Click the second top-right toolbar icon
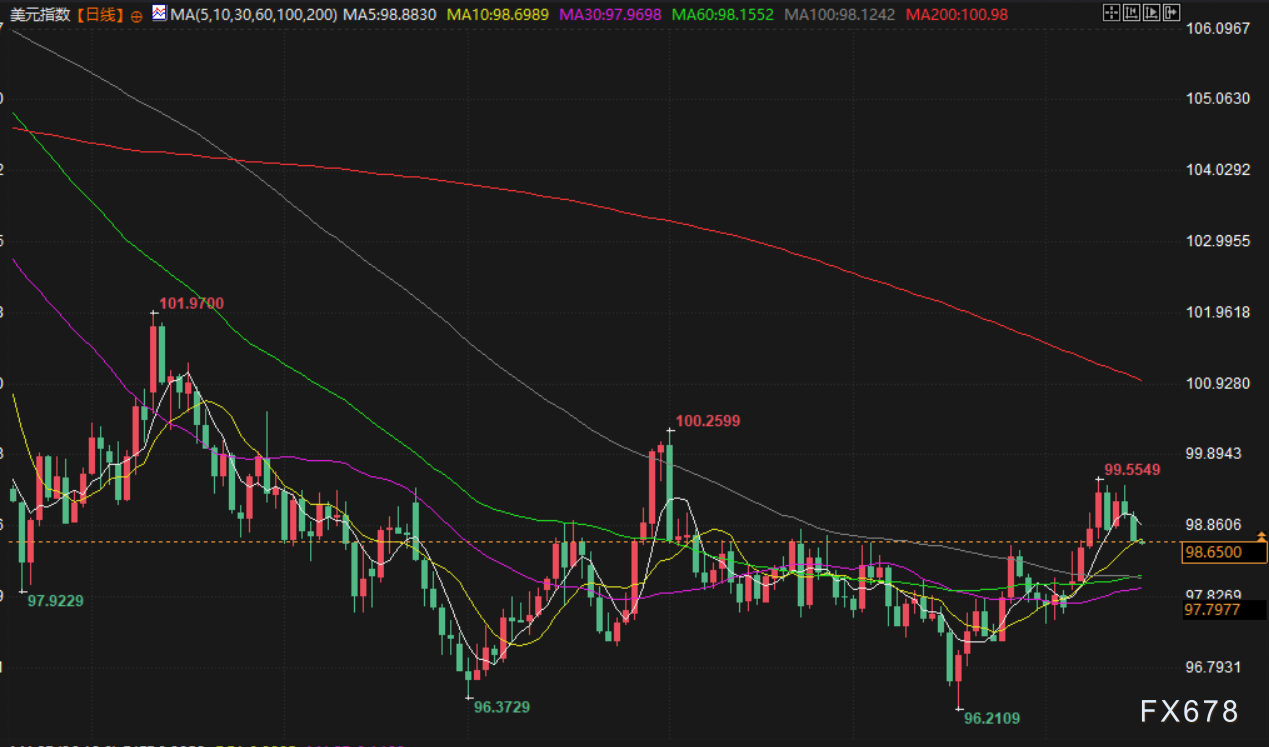Viewport: 1269px width, 747px height. point(1131,13)
